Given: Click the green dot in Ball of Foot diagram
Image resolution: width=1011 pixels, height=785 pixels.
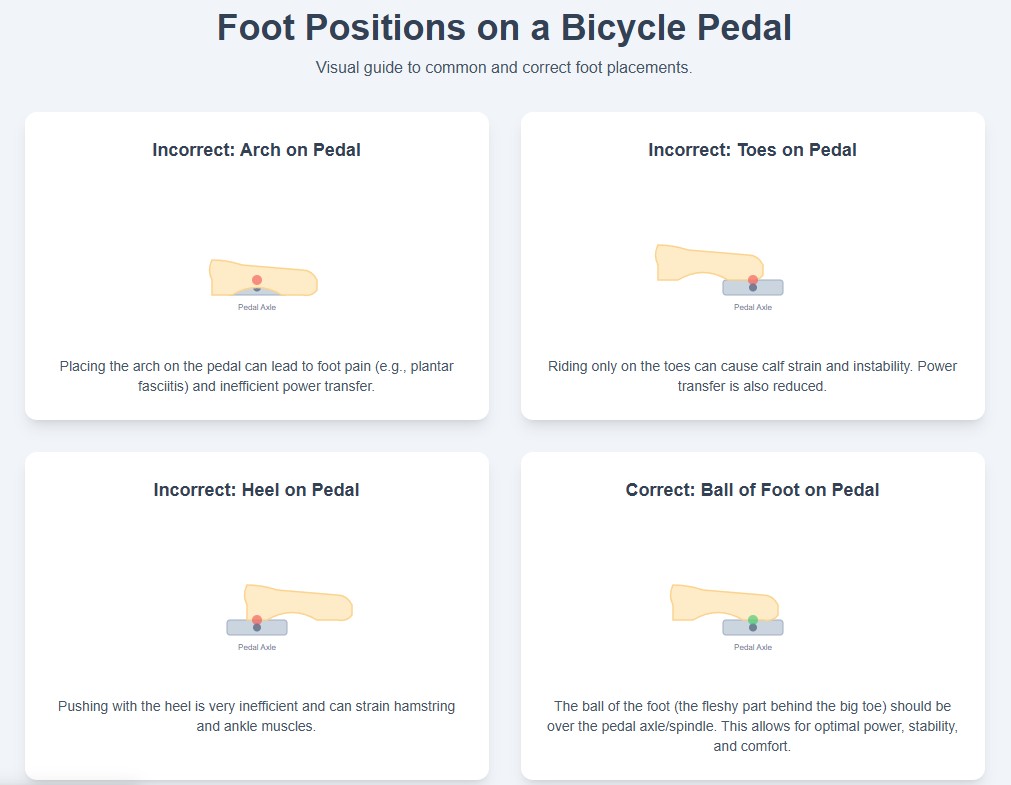Looking at the screenshot, I should [x=752, y=620].
